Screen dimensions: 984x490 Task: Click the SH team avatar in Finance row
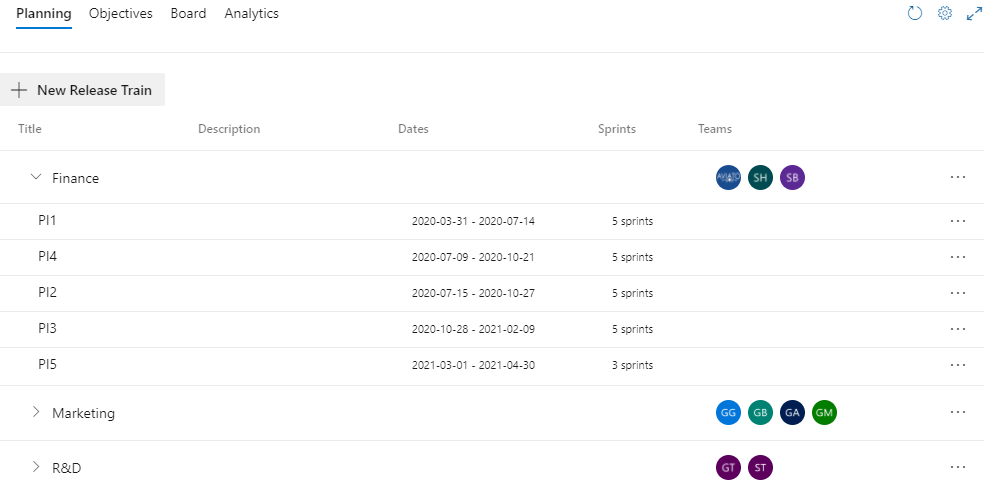760,178
